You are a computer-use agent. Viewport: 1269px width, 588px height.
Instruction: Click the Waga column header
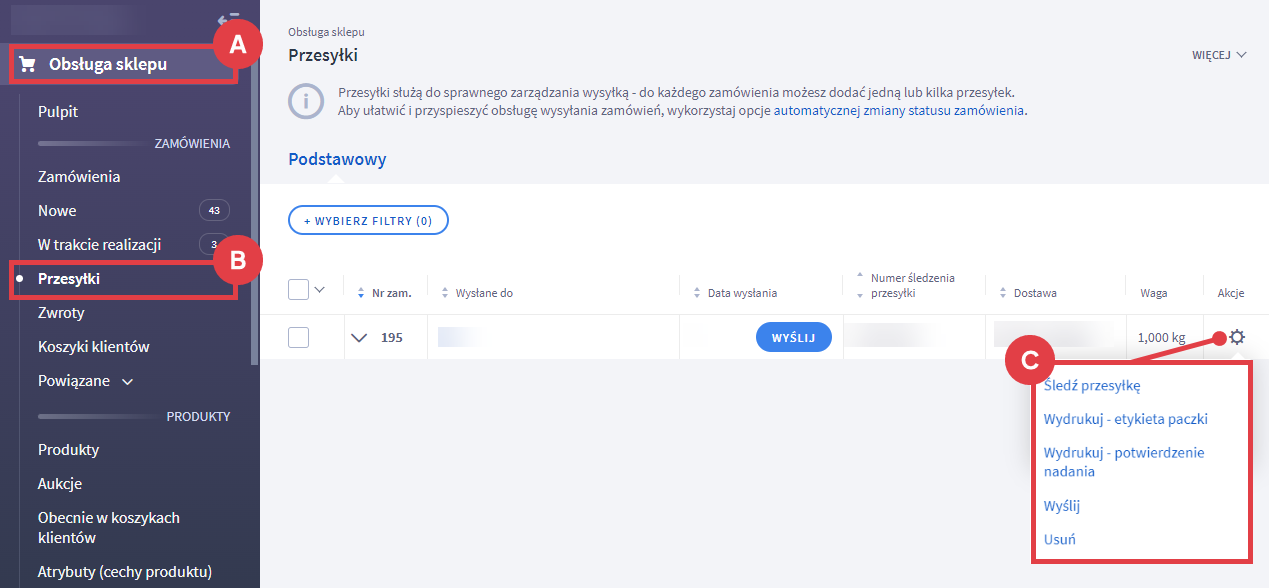[1154, 293]
